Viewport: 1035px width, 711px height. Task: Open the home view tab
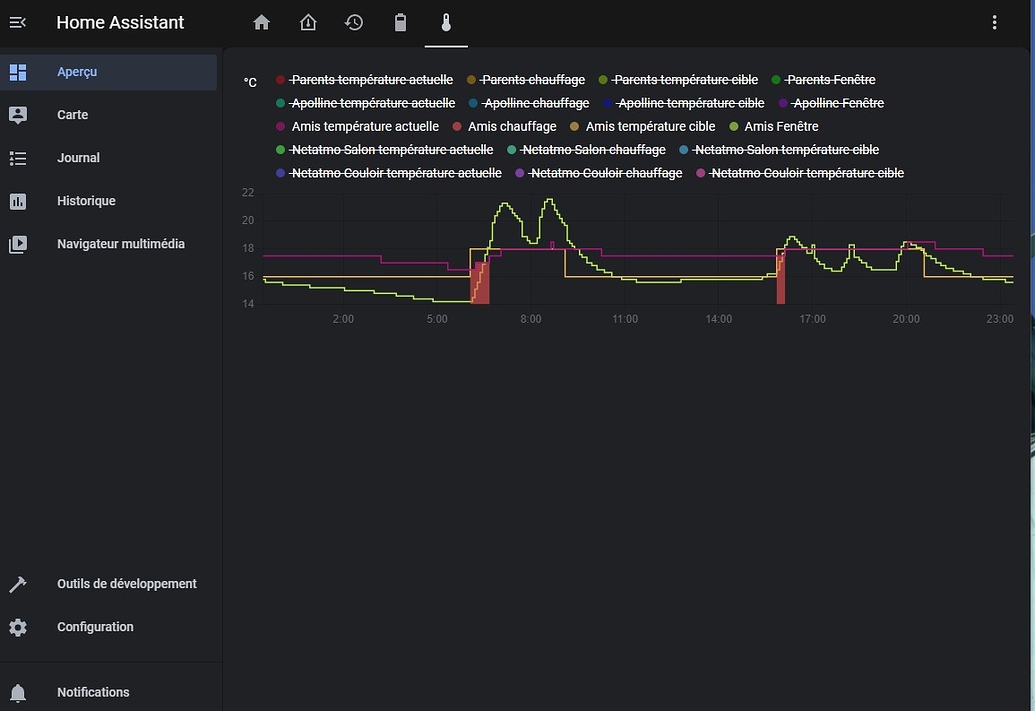262,22
